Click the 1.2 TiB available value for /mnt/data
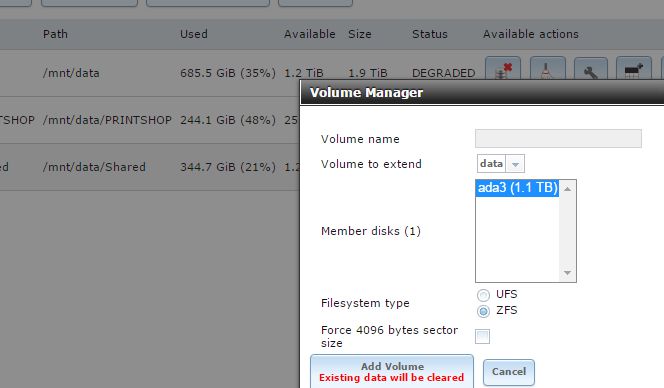The image size is (664, 388). (304, 73)
